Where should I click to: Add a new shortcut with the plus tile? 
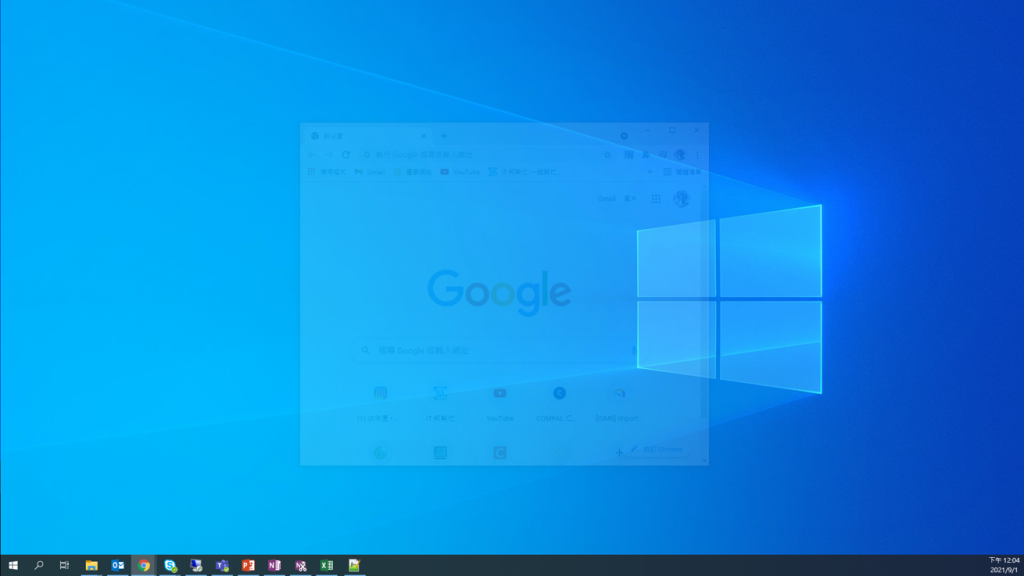(x=618, y=453)
